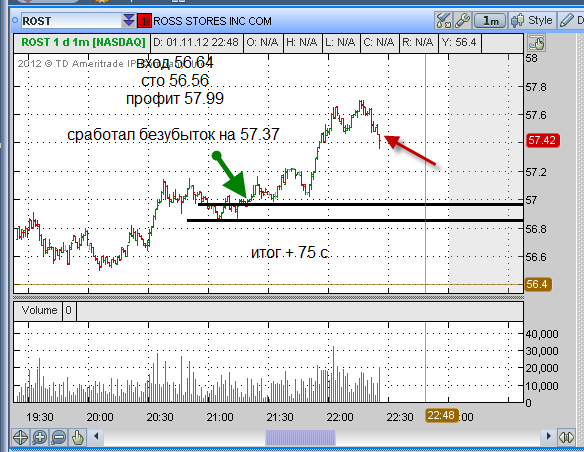Image resolution: width=584 pixels, height=452 pixels.
Task: Click the ROST 1 d 1m [NASDAQ] label
Action: coord(83,43)
